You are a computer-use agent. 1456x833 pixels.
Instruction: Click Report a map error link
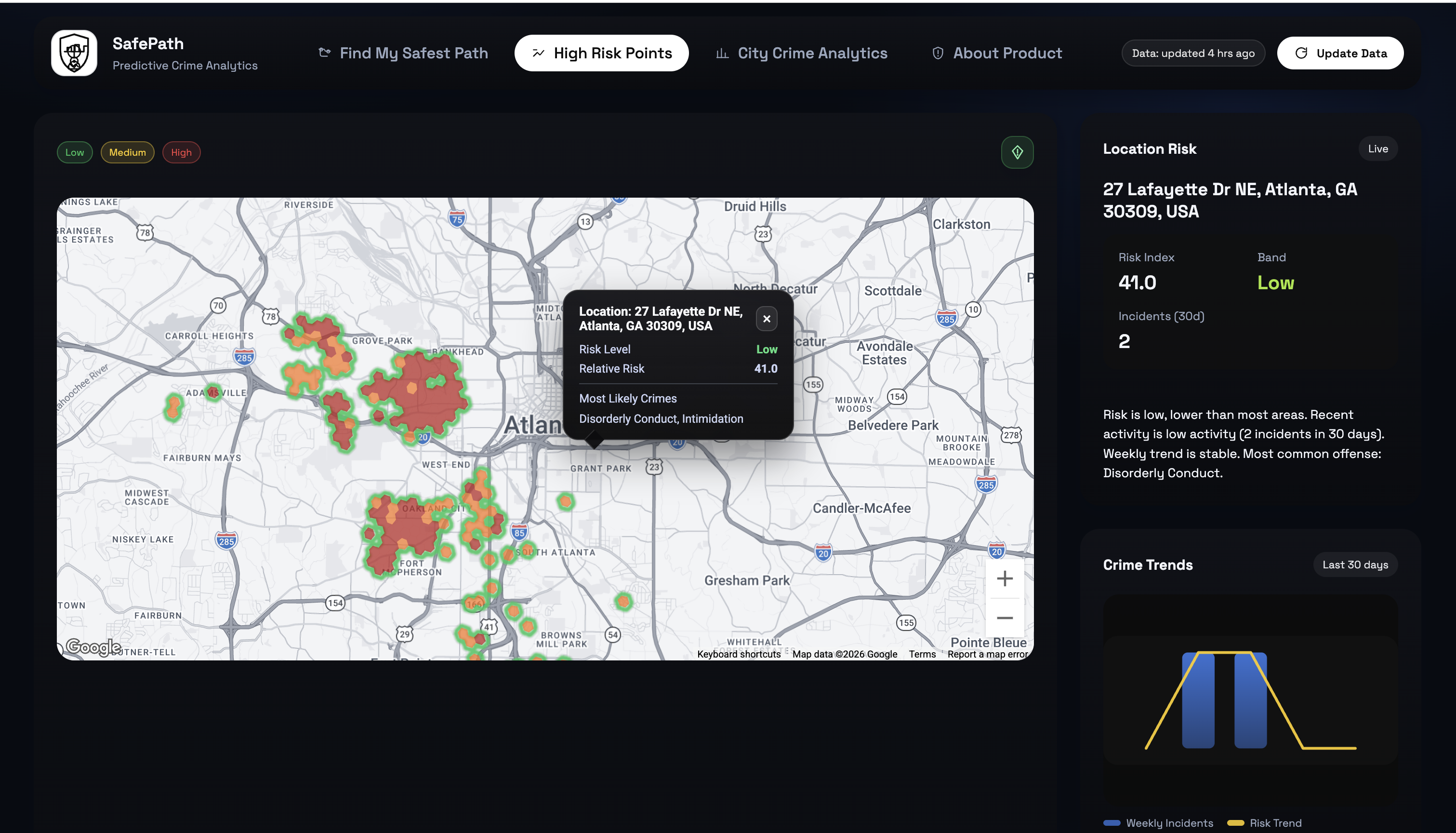pyautogui.click(x=987, y=654)
